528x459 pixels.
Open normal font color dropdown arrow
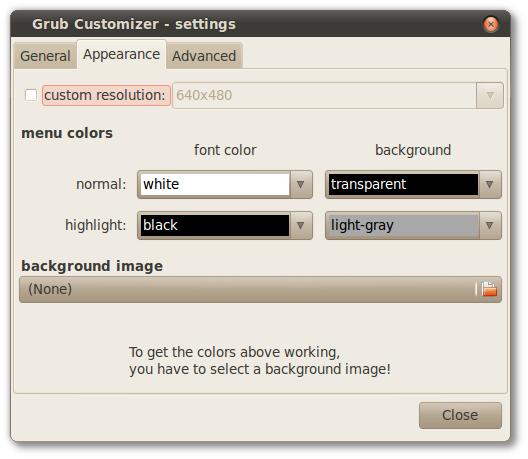(300, 185)
